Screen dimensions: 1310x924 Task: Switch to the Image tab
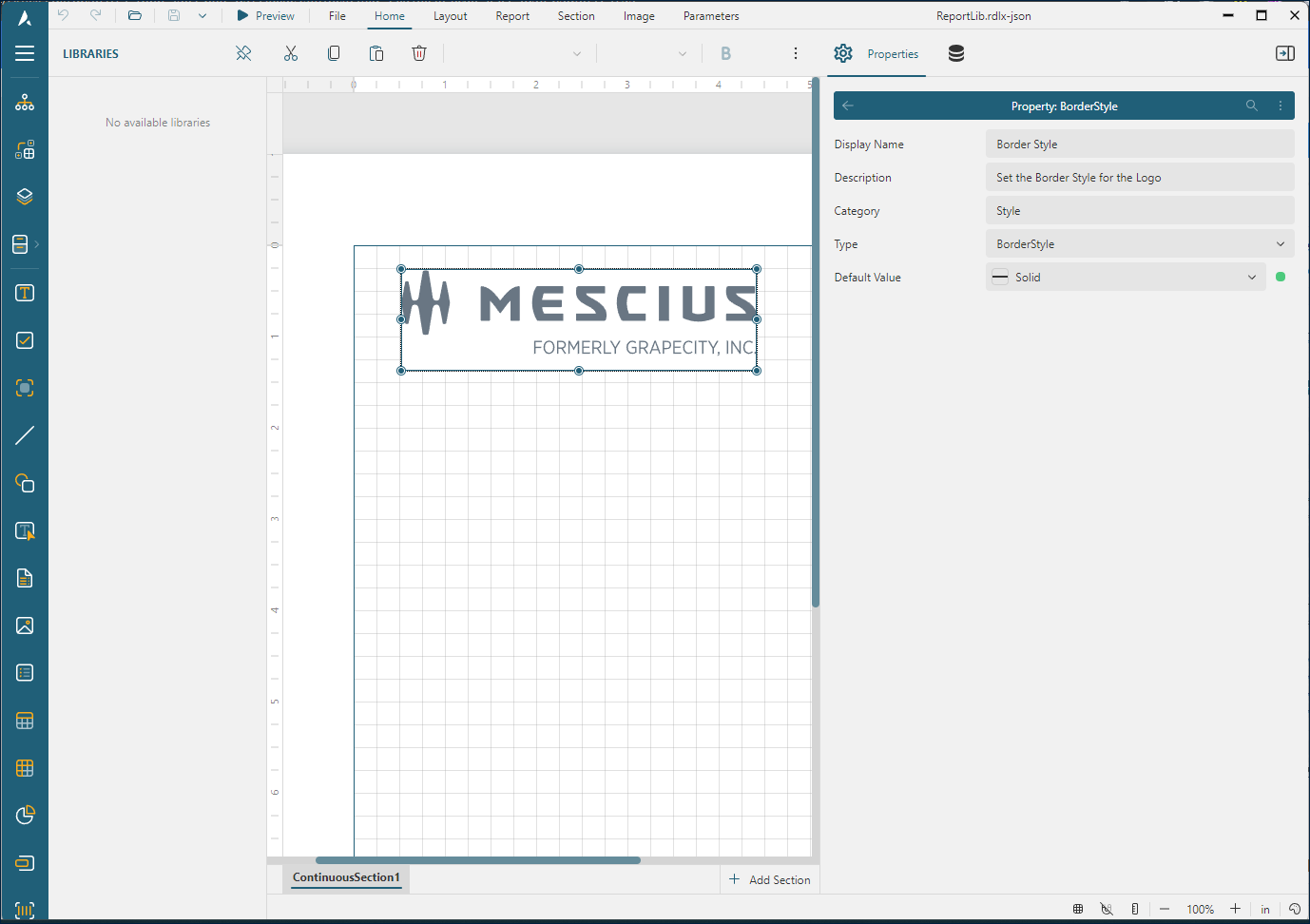pos(639,15)
